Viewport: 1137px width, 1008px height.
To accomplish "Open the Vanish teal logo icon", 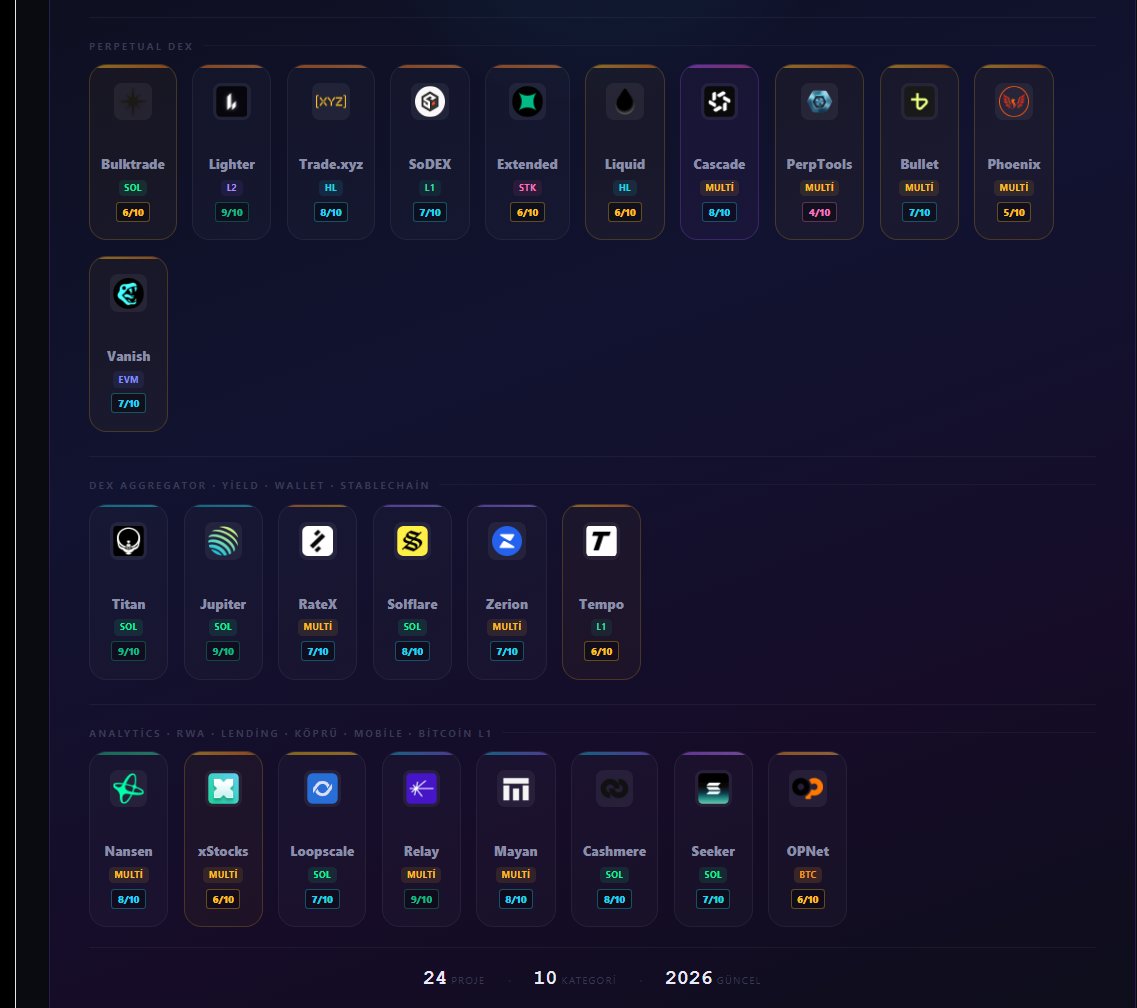I will click(x=128, y=294).
